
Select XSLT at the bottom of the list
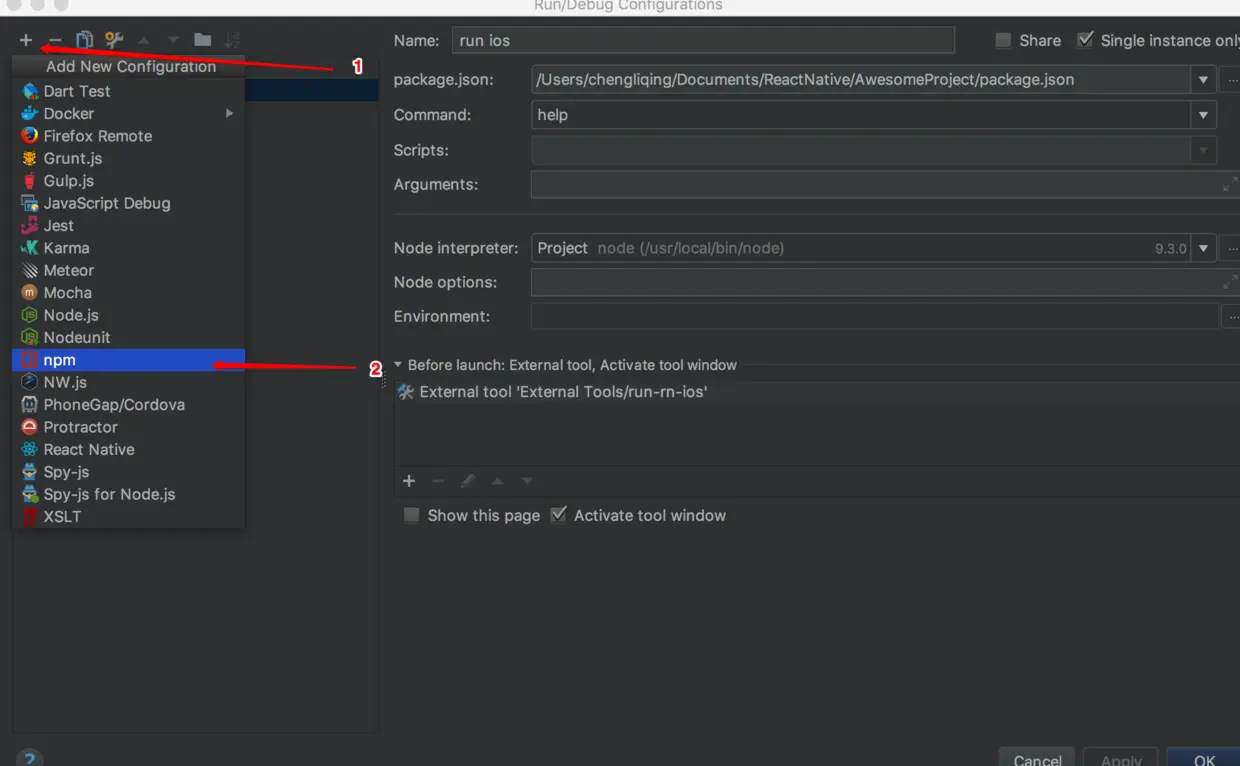[128, 517]
